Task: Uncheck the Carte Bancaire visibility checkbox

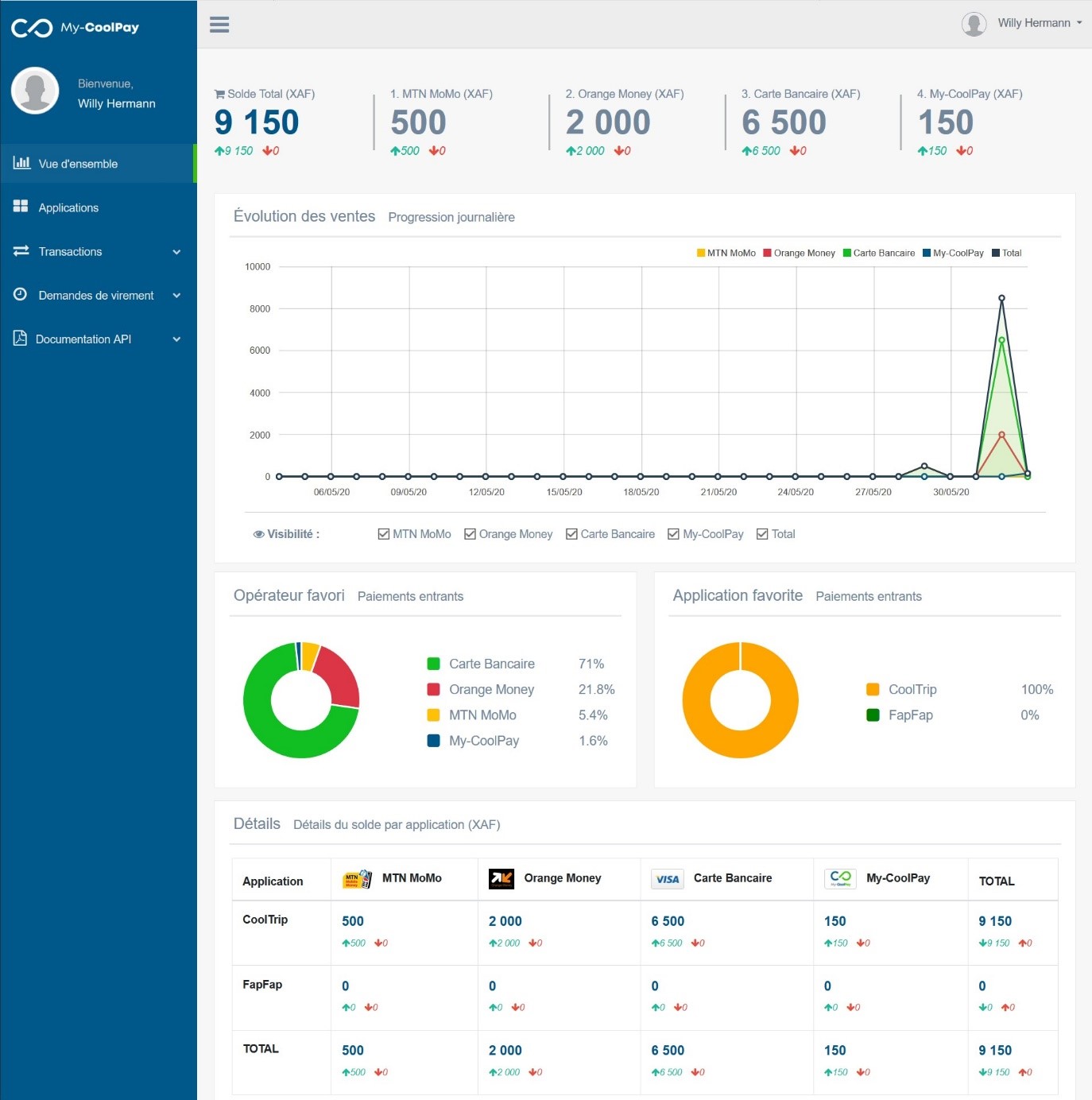Action: click(571, 534)
